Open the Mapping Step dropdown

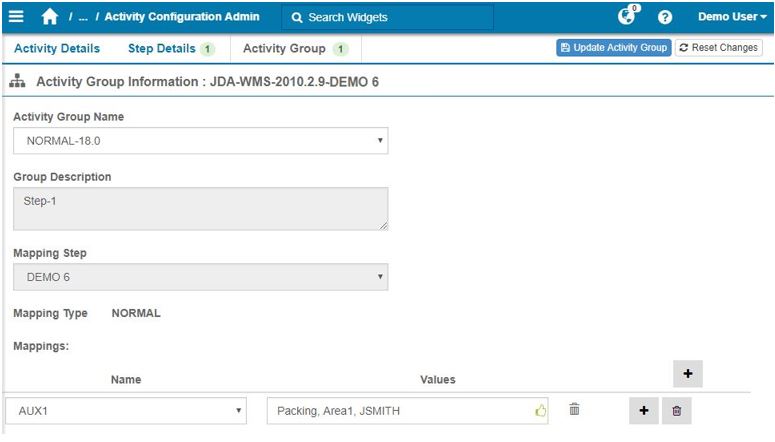(200, 277)
